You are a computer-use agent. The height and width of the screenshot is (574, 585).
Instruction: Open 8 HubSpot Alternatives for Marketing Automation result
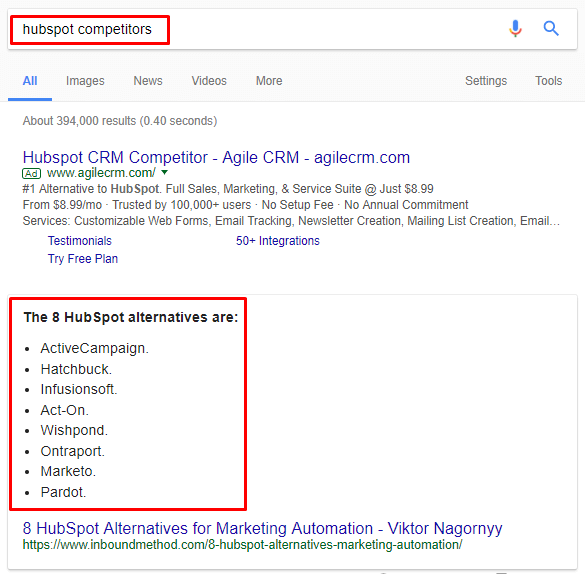(x=262, y=528)
